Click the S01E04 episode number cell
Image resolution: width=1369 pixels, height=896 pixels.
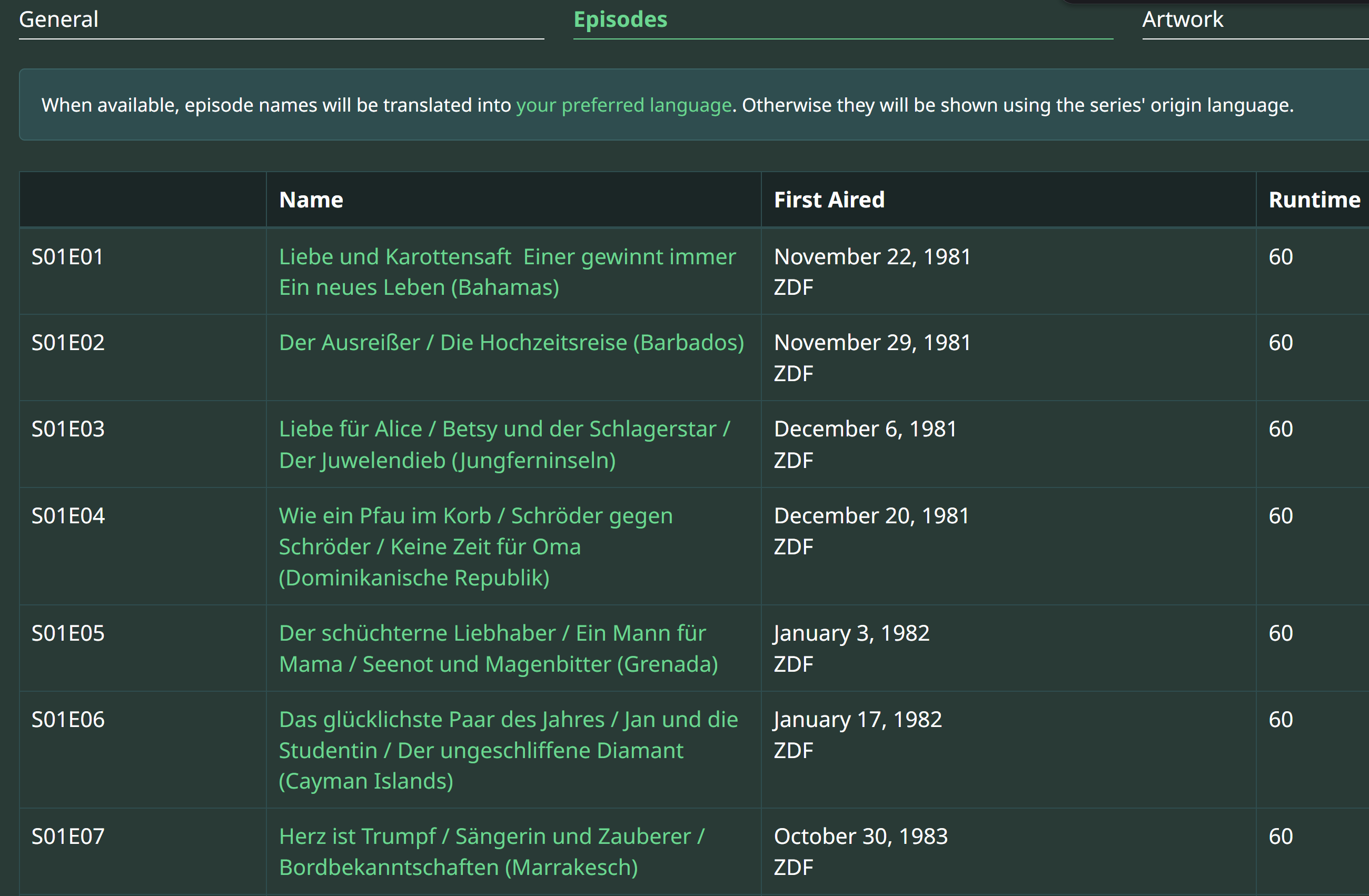[x=68, y=515]
